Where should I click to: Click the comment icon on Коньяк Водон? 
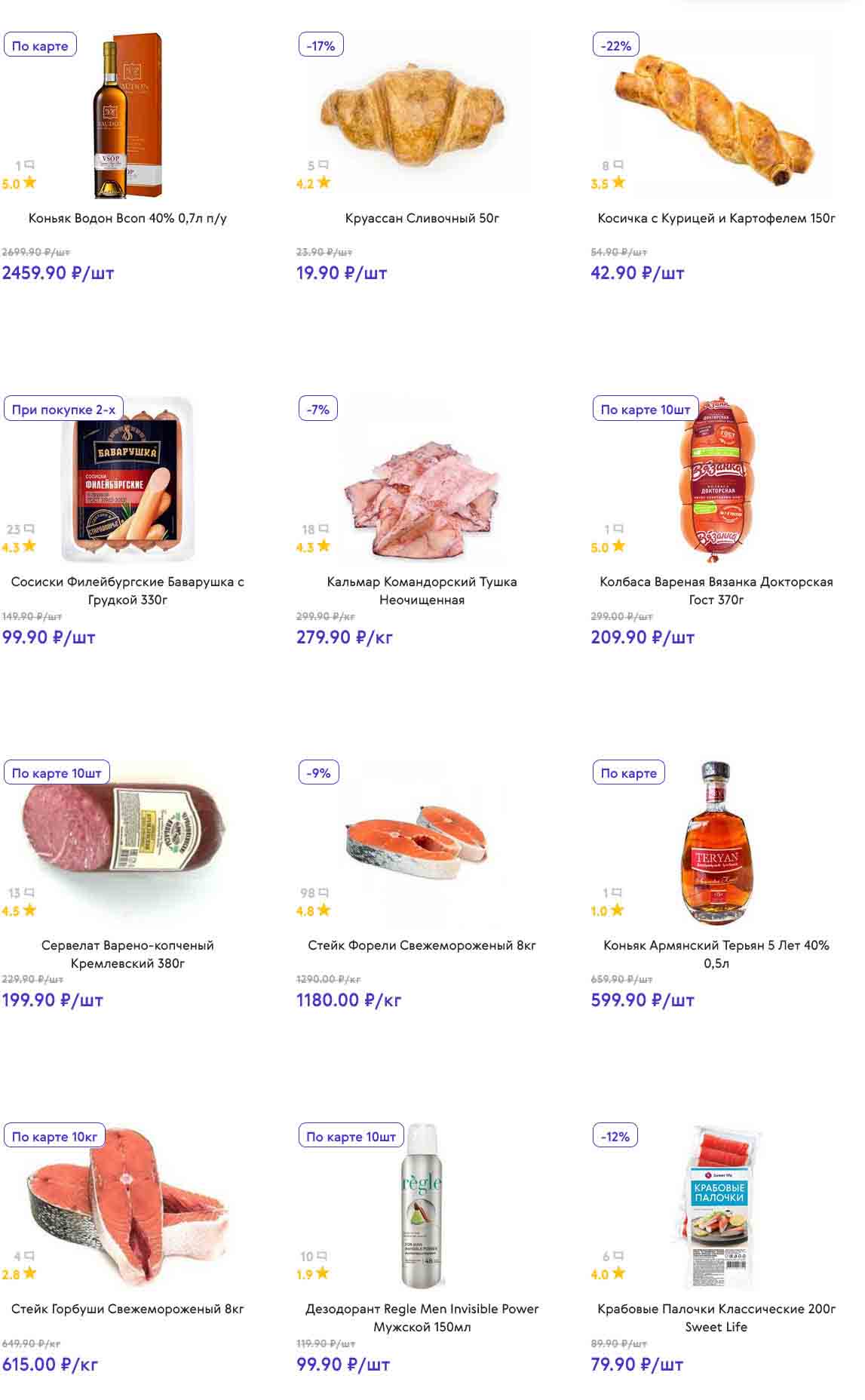click(x=29, y=164)
